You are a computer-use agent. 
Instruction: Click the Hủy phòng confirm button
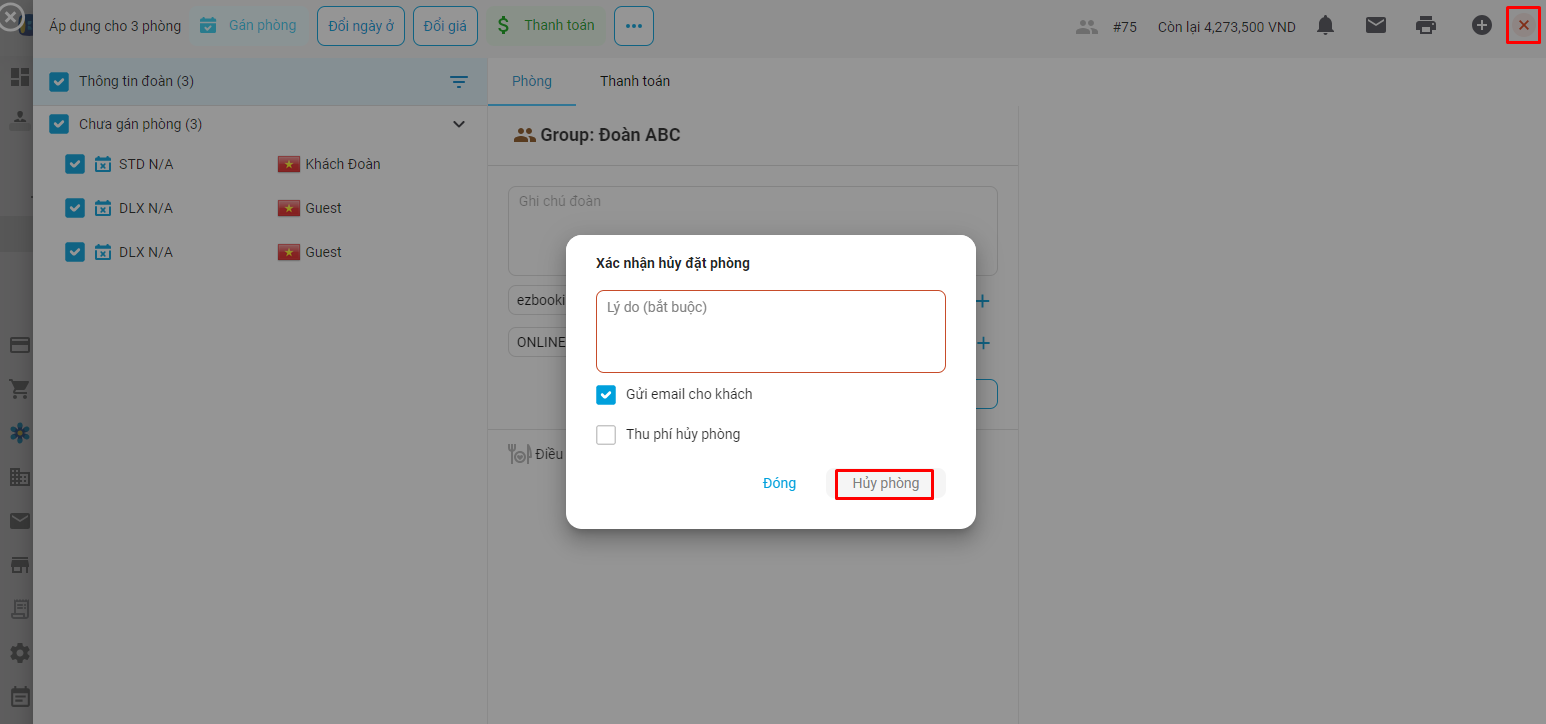885,484
